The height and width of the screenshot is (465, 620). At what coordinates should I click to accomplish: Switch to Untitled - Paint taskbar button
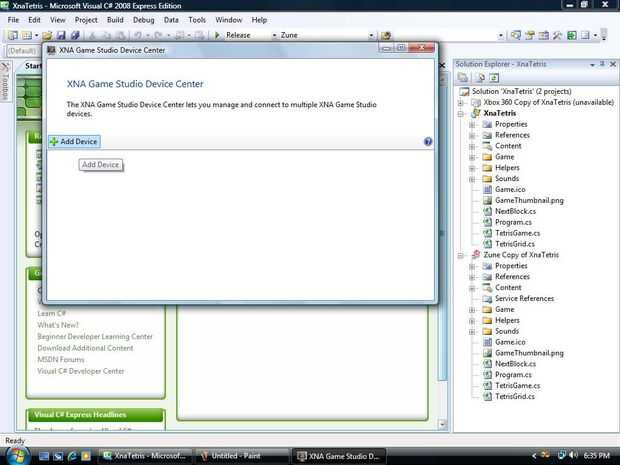tap(240, 456)
